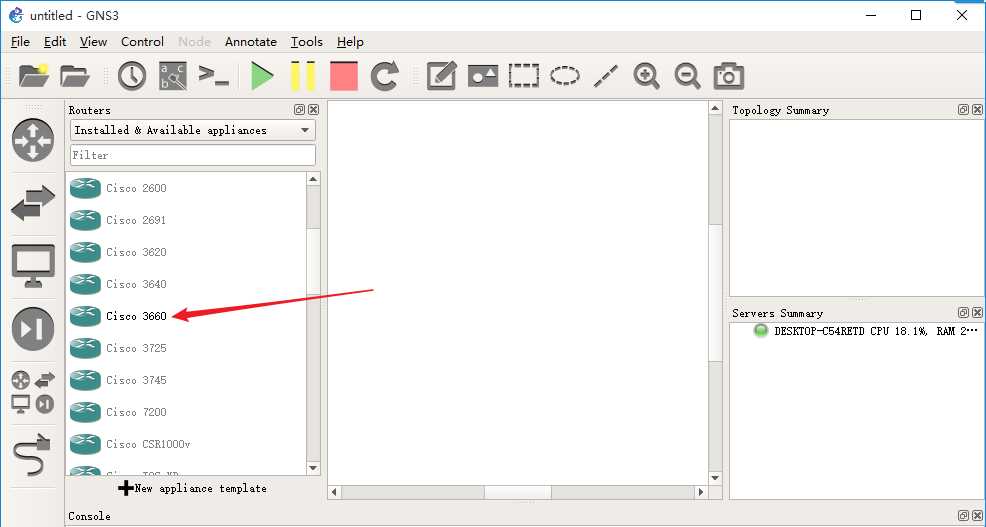The height and width of the screenshot is (527, 986).
Task: Click the Zoom out magnifier icon
Action: [x=687, y=76]
